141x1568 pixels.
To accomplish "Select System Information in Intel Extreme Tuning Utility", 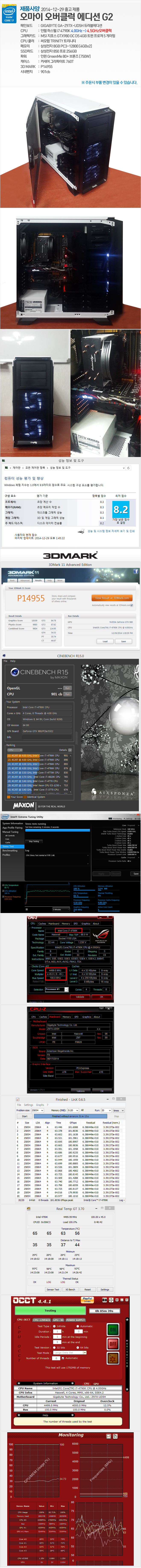I will point(13,824).
